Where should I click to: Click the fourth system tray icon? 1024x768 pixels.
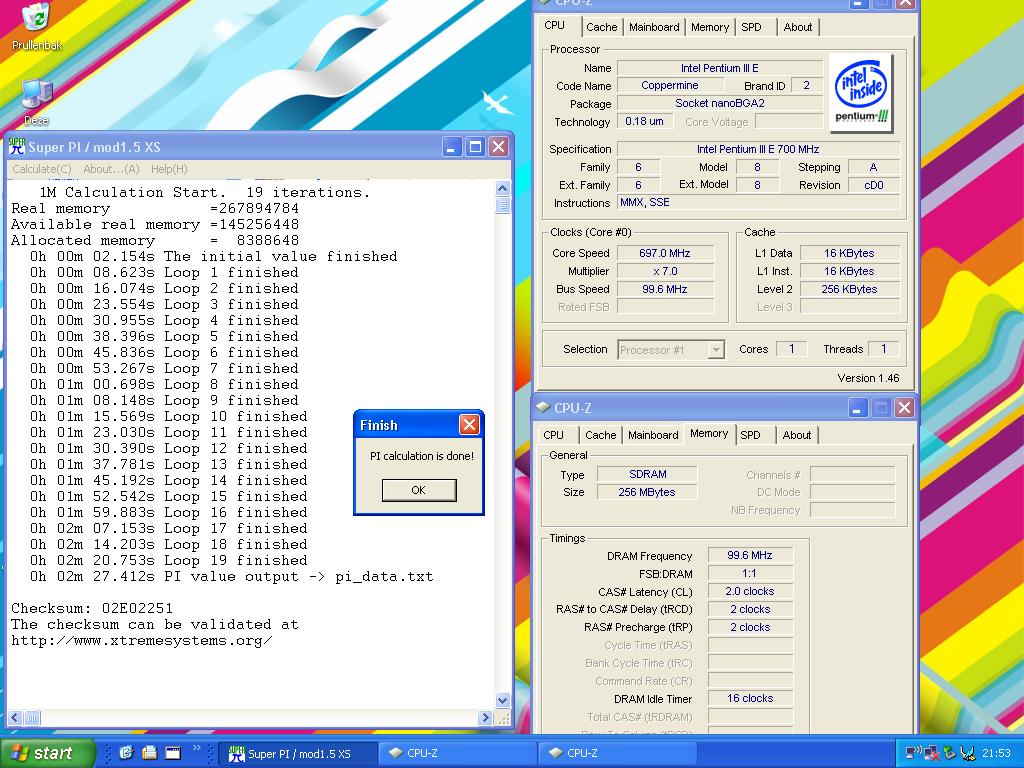coord(967,753)
